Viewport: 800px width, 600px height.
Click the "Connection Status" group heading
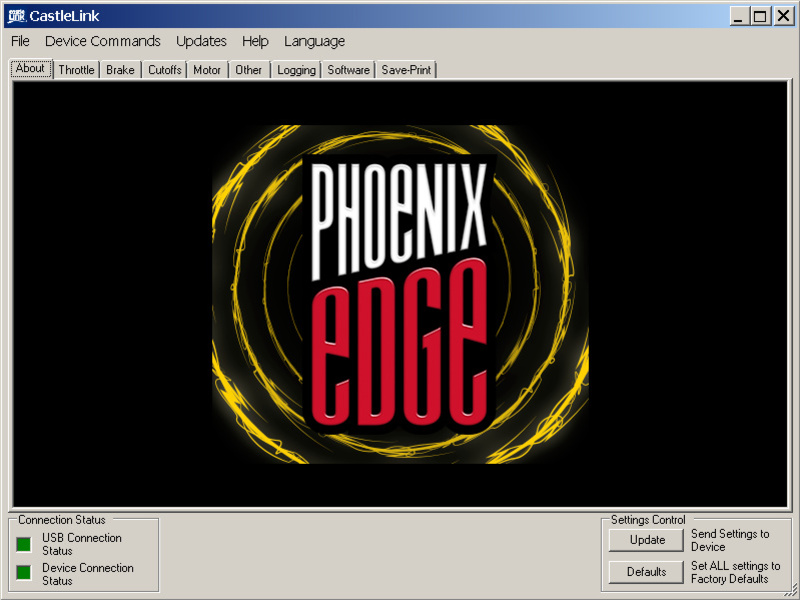coord(62,520)
